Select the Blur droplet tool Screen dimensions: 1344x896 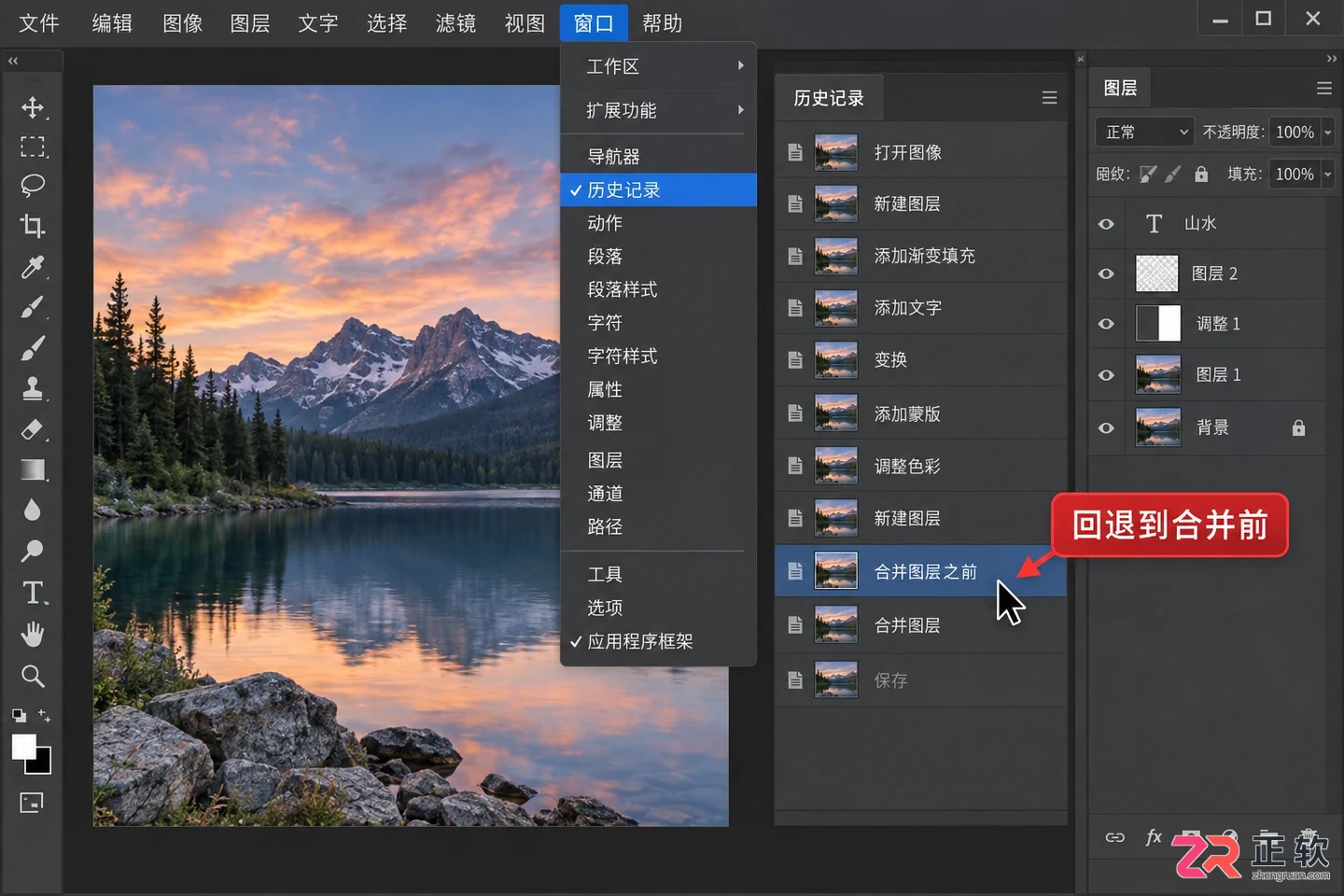pos(33,510)
